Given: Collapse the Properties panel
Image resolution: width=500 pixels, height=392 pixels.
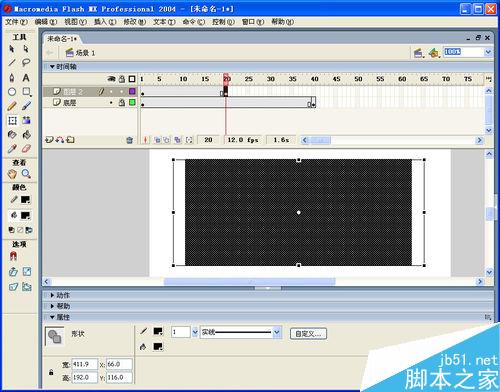Looking at the screenshot, I should [52, 317].
